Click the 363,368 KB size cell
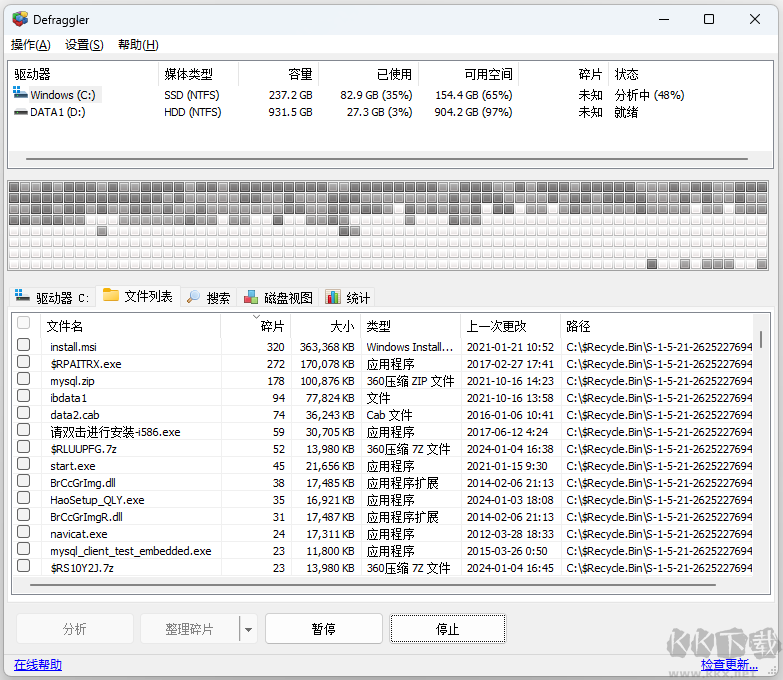783x680 pixels. point(327,347)
